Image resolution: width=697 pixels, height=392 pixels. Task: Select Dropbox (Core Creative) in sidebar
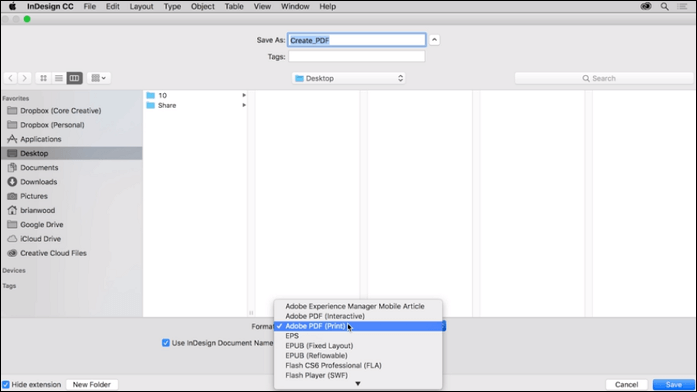pyautogui.click(x=72, y=111)
